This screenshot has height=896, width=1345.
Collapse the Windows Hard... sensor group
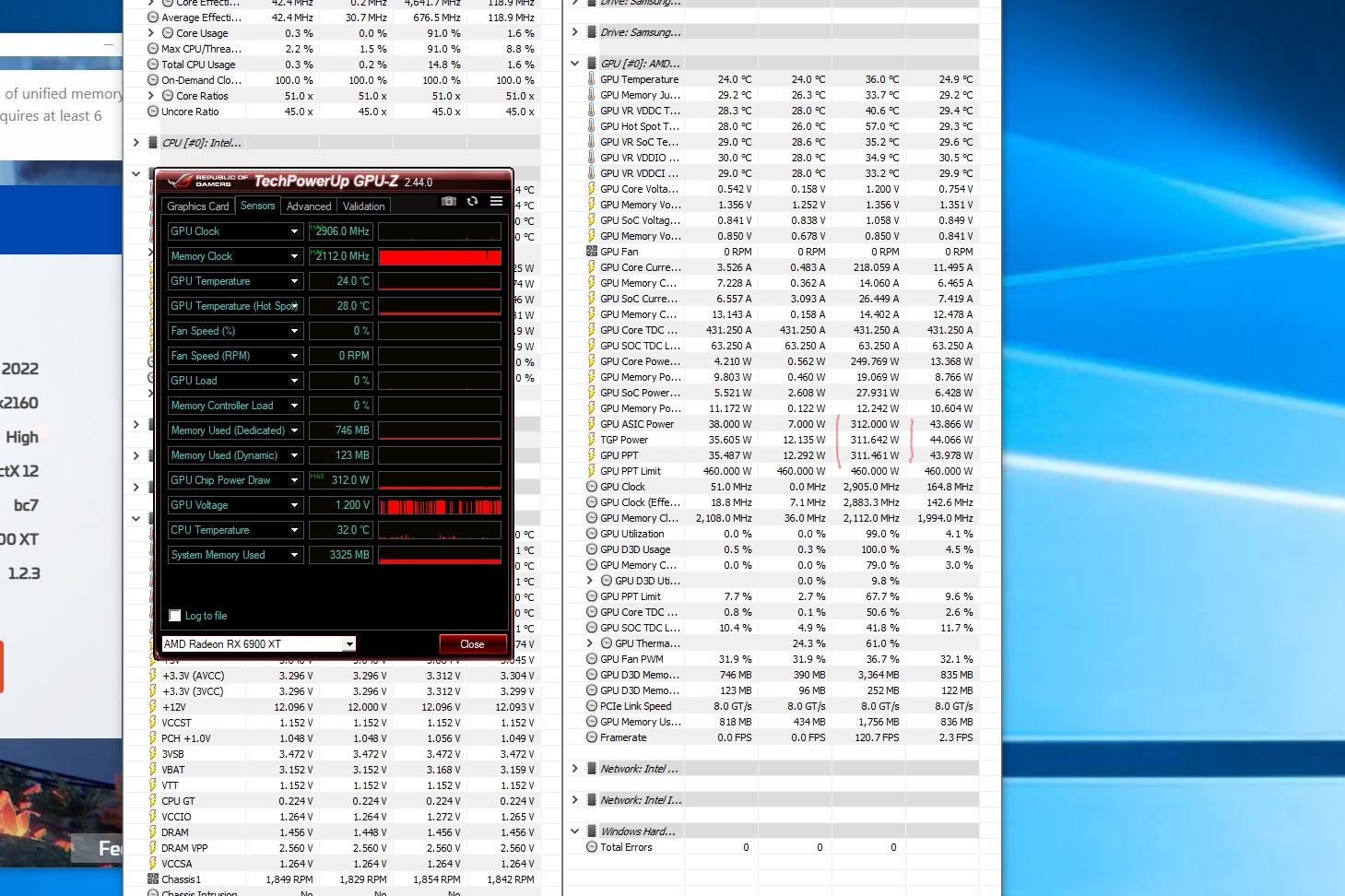point(575,831)
